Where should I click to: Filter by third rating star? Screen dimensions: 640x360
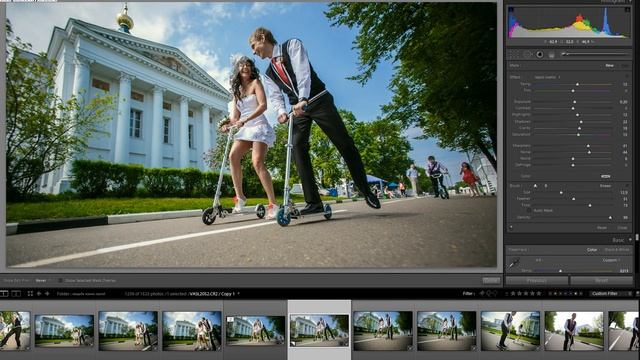[x=526, y=293]
